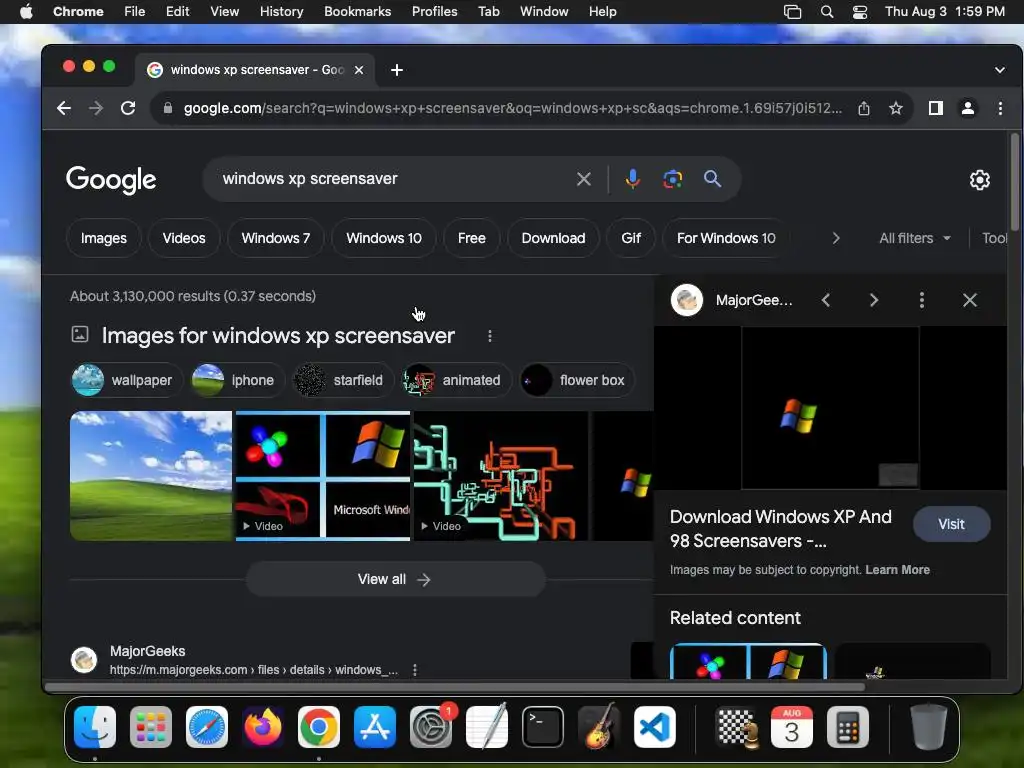Click the magnifier search button
This screenshot has width=1024, height=768.
[712, 179]
